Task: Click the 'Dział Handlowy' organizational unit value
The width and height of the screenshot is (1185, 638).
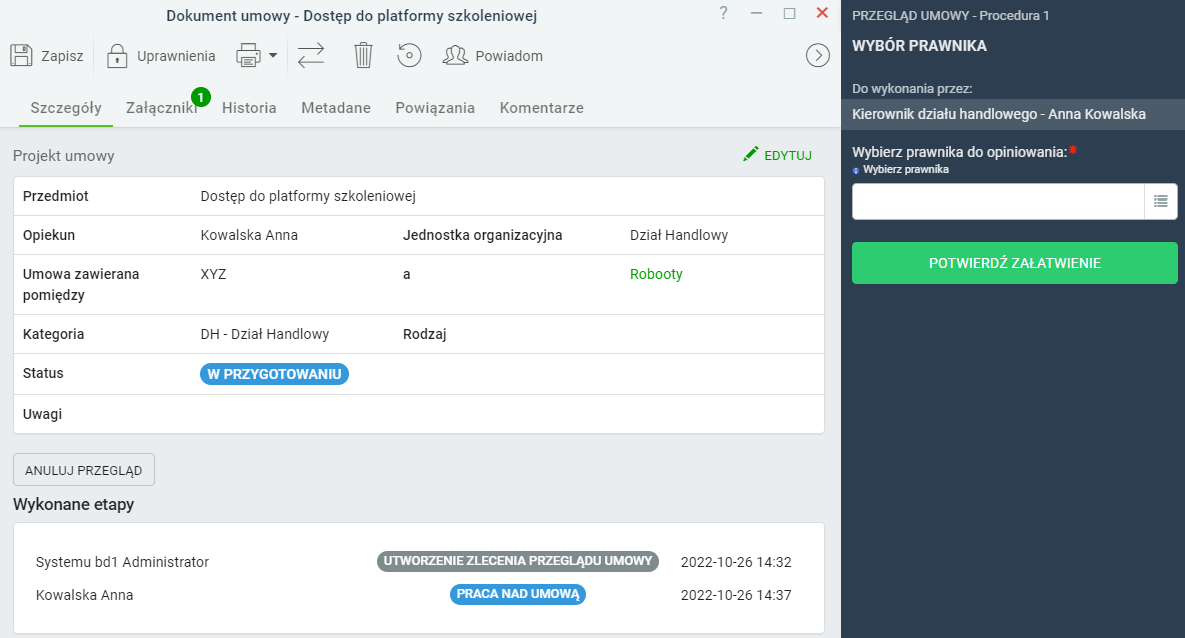Action: [679, 235]
